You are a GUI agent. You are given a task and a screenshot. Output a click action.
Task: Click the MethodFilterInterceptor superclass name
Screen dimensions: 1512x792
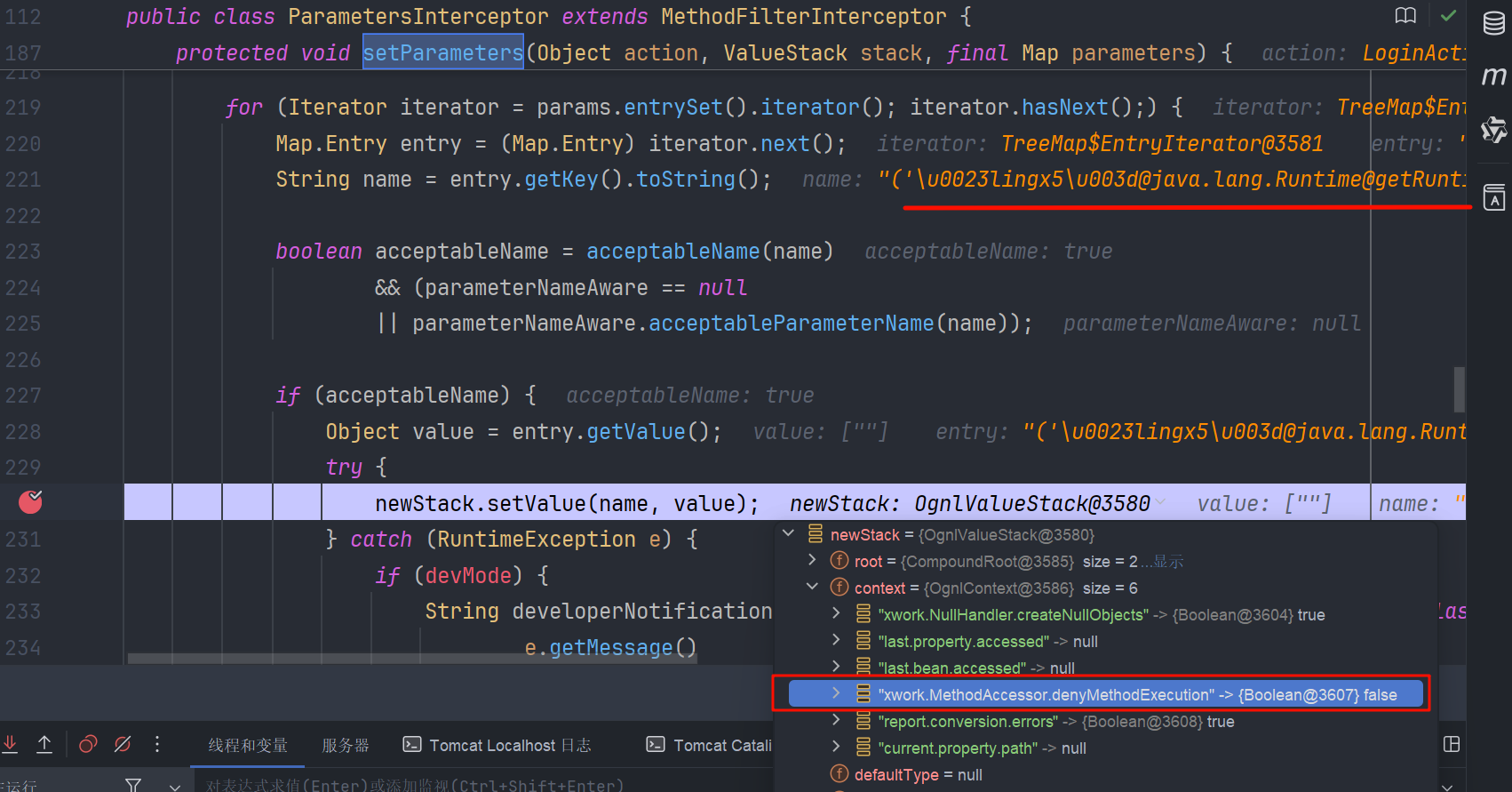pos(803,17)
